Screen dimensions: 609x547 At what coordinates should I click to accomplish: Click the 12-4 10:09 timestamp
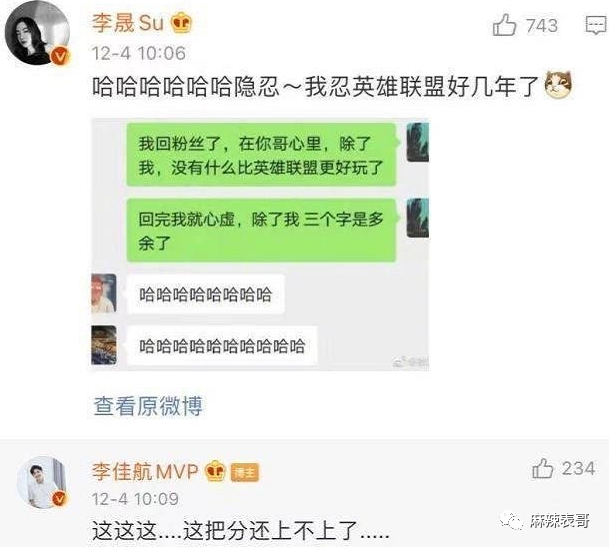[136, 499]
